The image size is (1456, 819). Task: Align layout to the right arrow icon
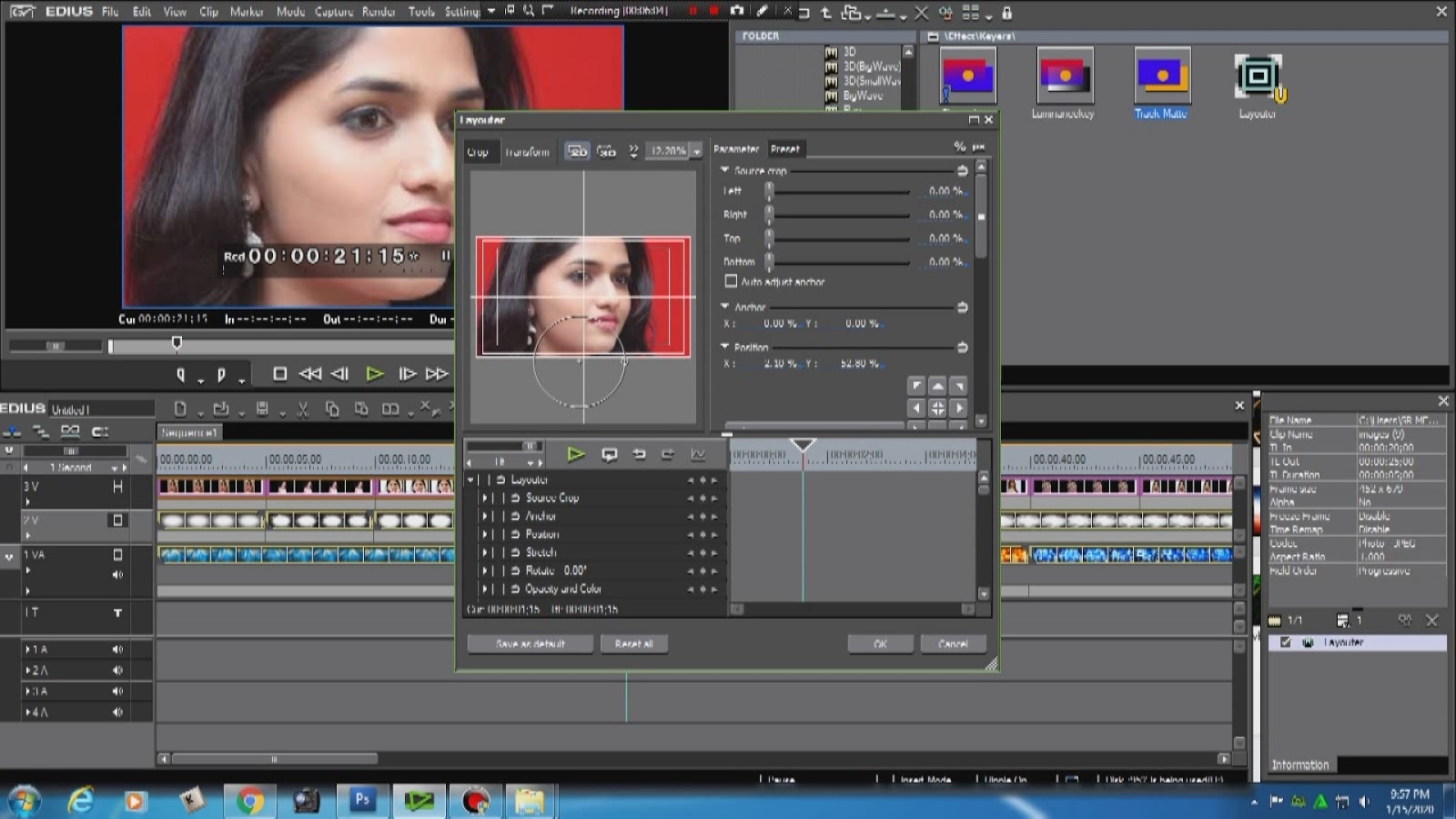pyautogui.click(x=958, y=408)
